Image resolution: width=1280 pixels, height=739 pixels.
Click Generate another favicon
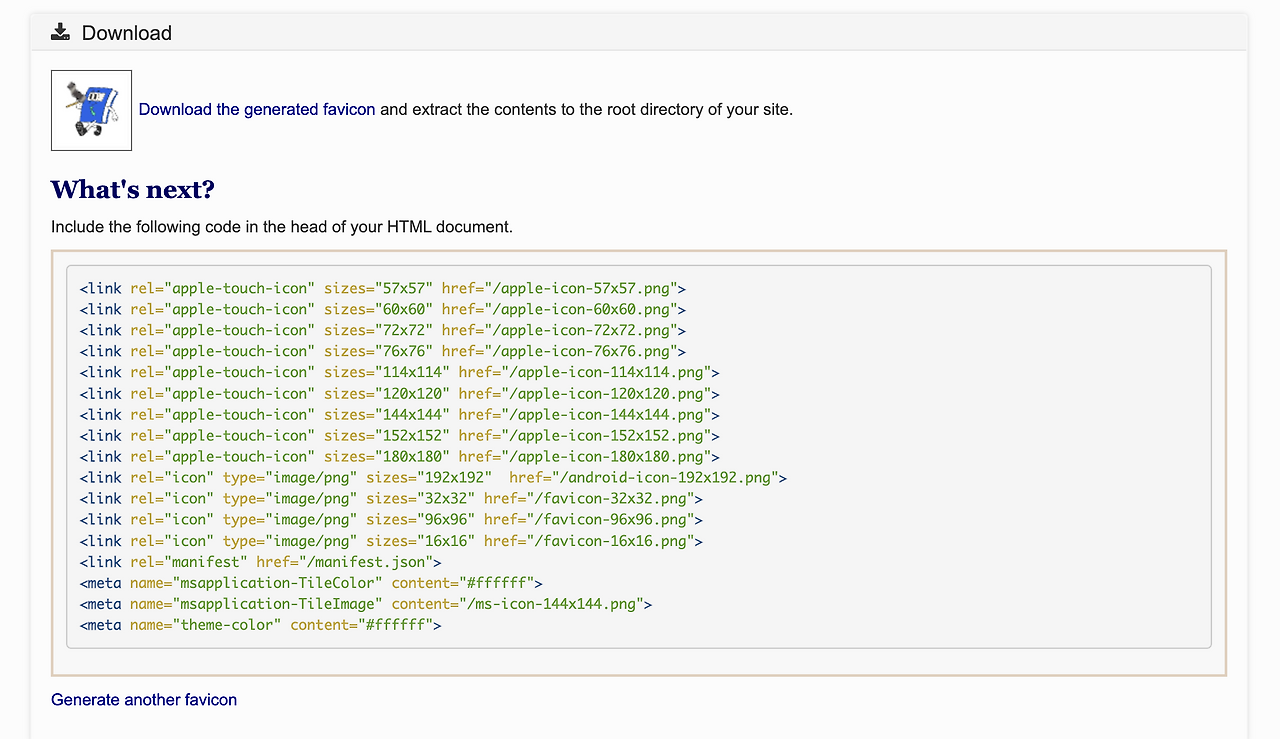(143, 699)
